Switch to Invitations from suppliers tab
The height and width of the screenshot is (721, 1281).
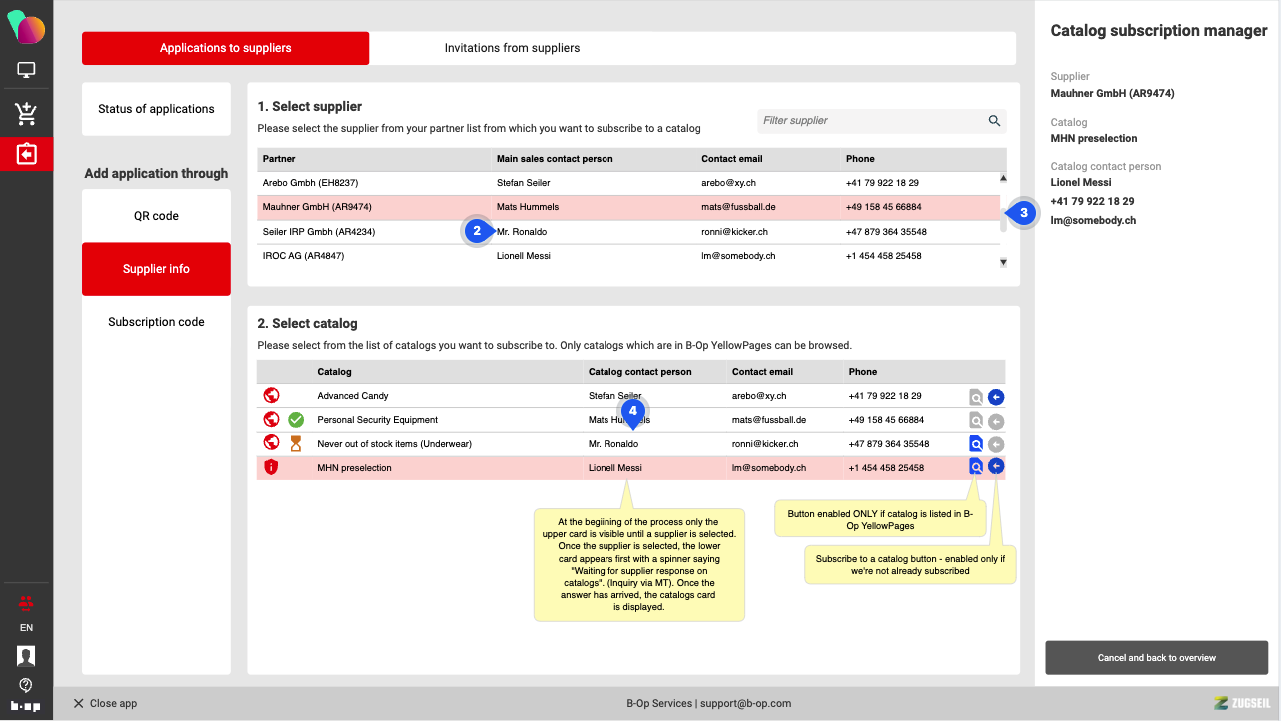(512, 48)
